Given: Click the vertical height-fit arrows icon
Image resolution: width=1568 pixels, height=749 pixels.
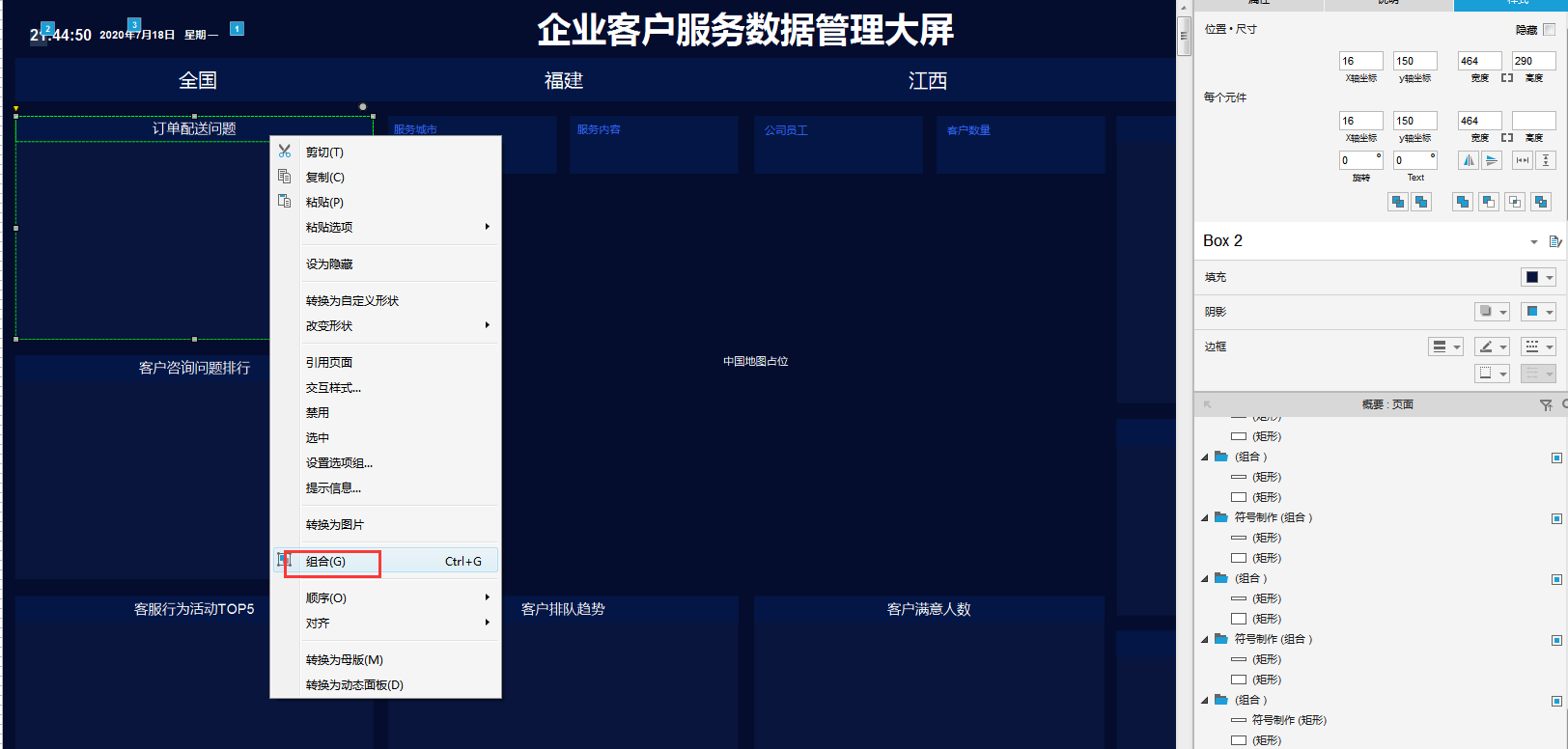Looking at the screenshot, I should pyautogui.click(x=1546, y=160).
